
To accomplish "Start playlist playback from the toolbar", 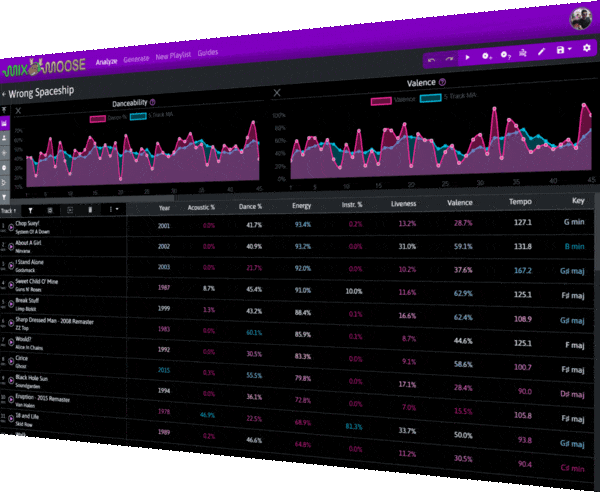I will coord(467,57).
